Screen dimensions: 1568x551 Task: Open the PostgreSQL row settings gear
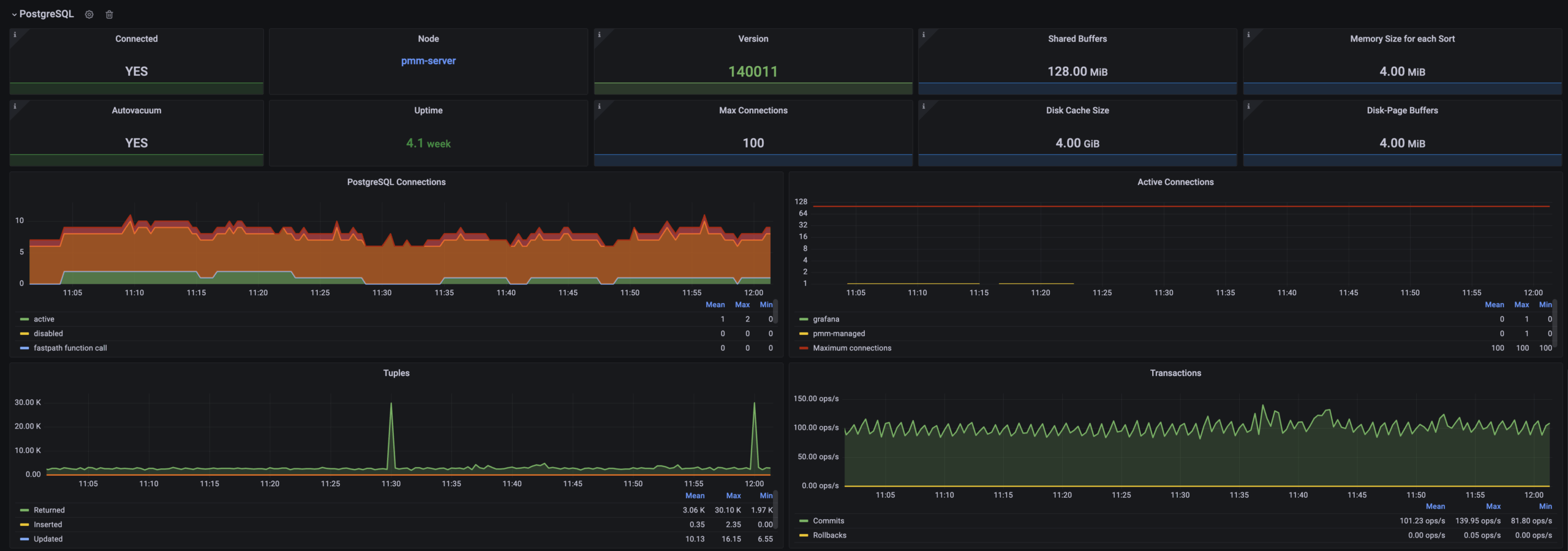[89, 14]
